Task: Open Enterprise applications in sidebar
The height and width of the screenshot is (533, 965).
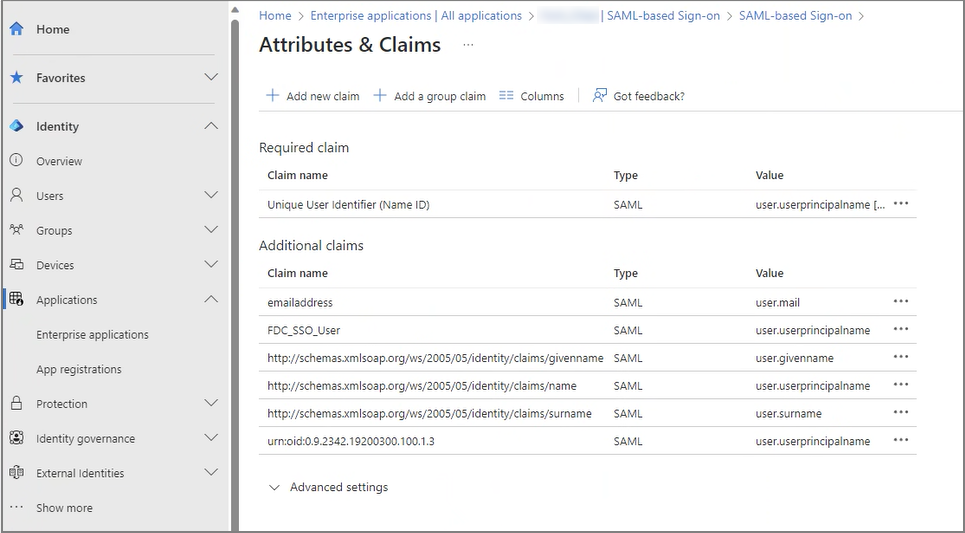Action: pyautogui.click(x=92, y=335)
